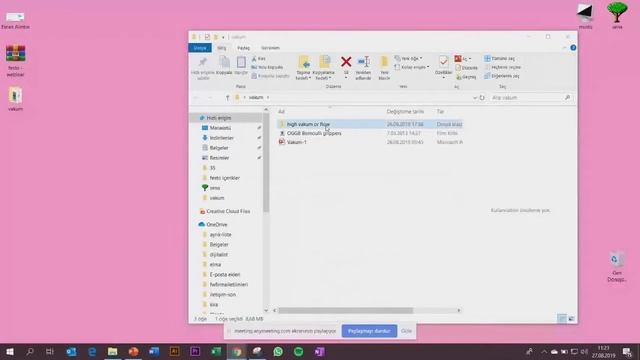Image resolution: width=640 pixels, height=360 pixels.
Task: Click the Yolu kopyala (copy path) item
Action: point(267,67)
